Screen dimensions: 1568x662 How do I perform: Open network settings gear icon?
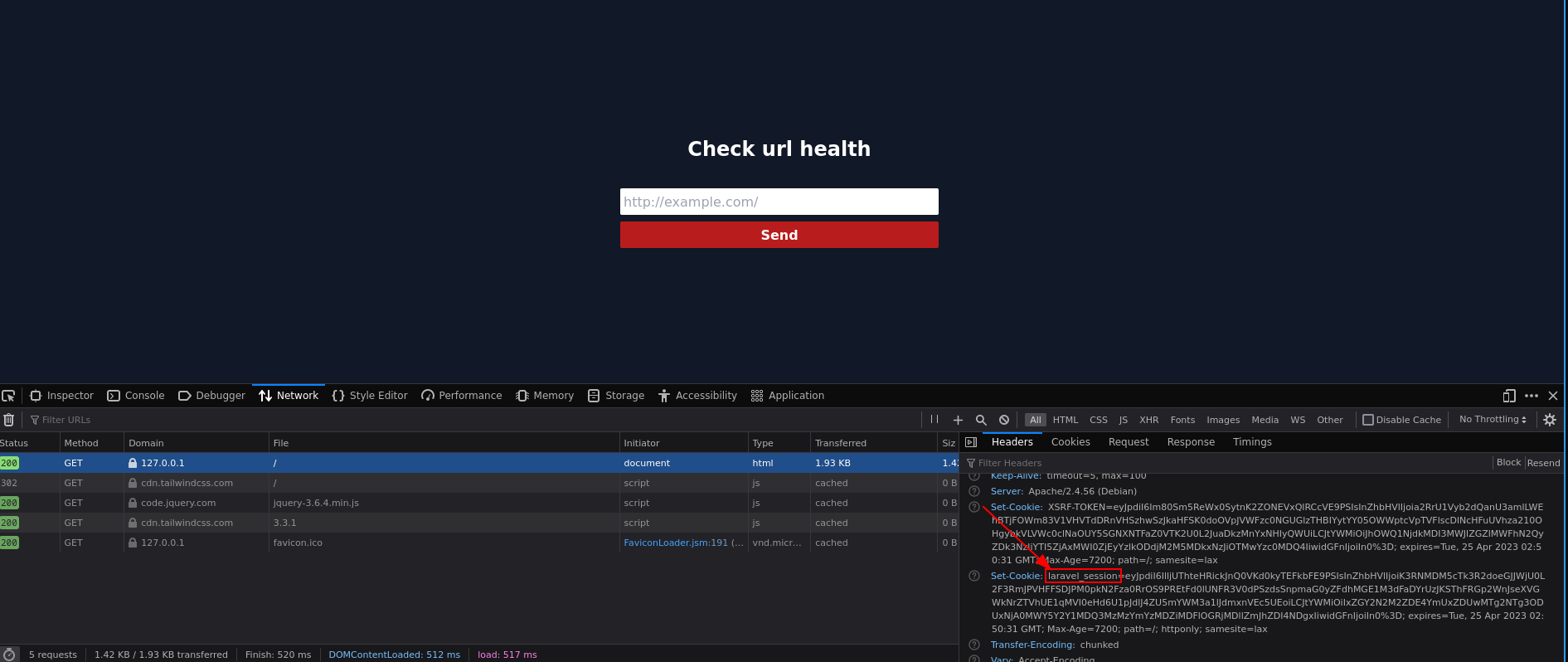(1549, 420)
